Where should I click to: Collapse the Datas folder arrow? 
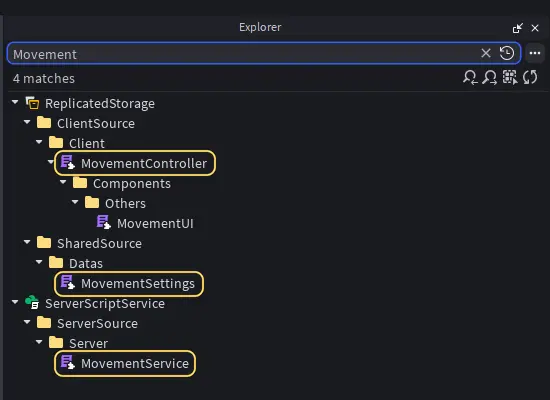[39, 262]
